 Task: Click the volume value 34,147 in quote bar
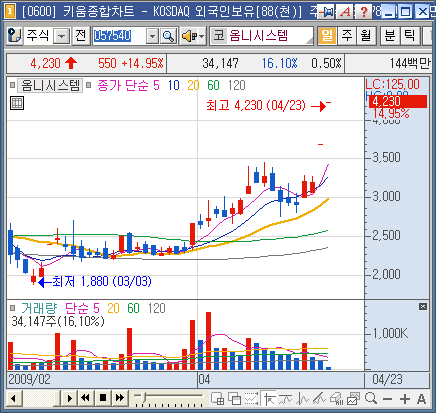click(220, 63)
